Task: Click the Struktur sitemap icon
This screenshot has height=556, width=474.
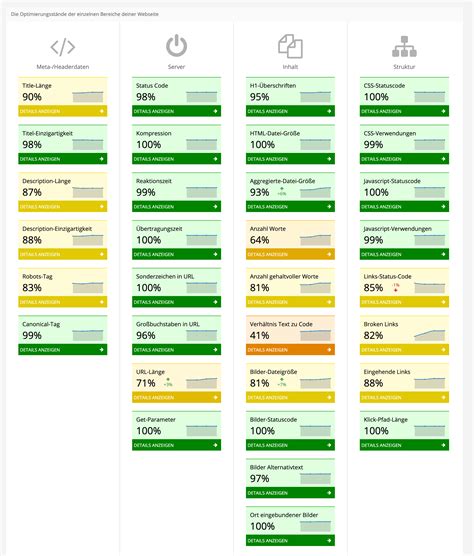Action: tap(404, 46)
